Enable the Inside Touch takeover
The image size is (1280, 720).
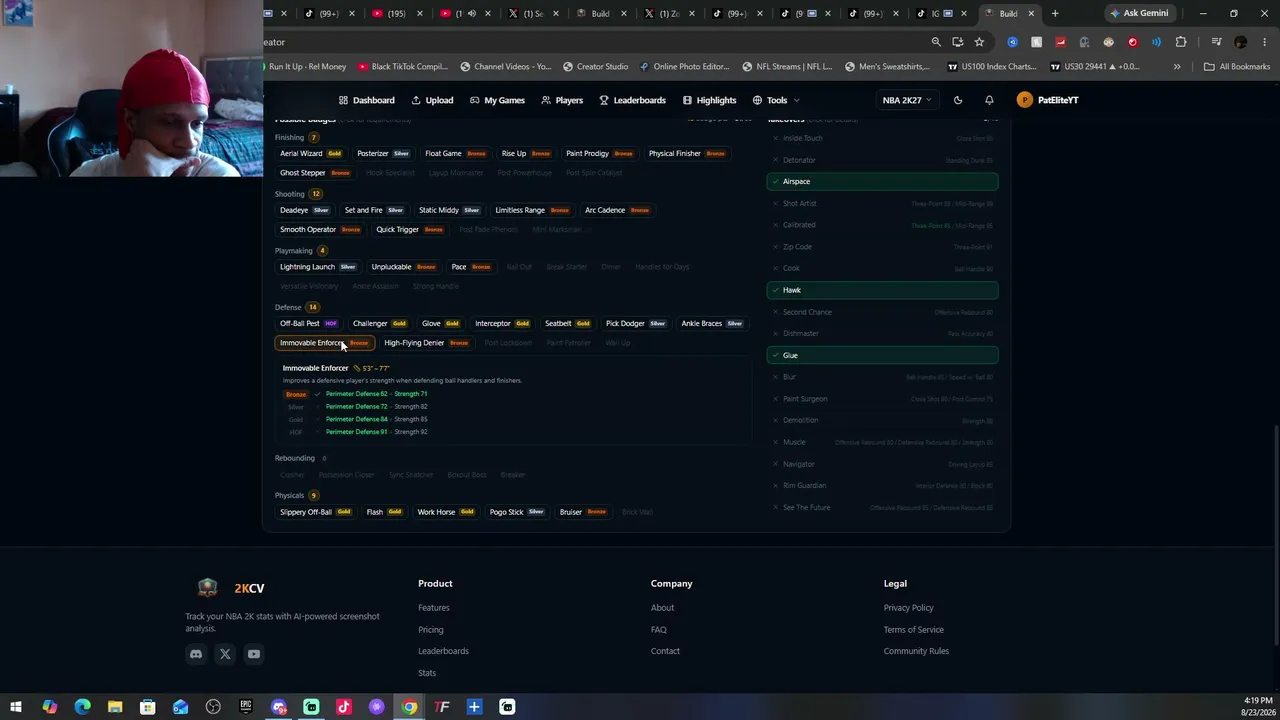(x=882, y=138)
